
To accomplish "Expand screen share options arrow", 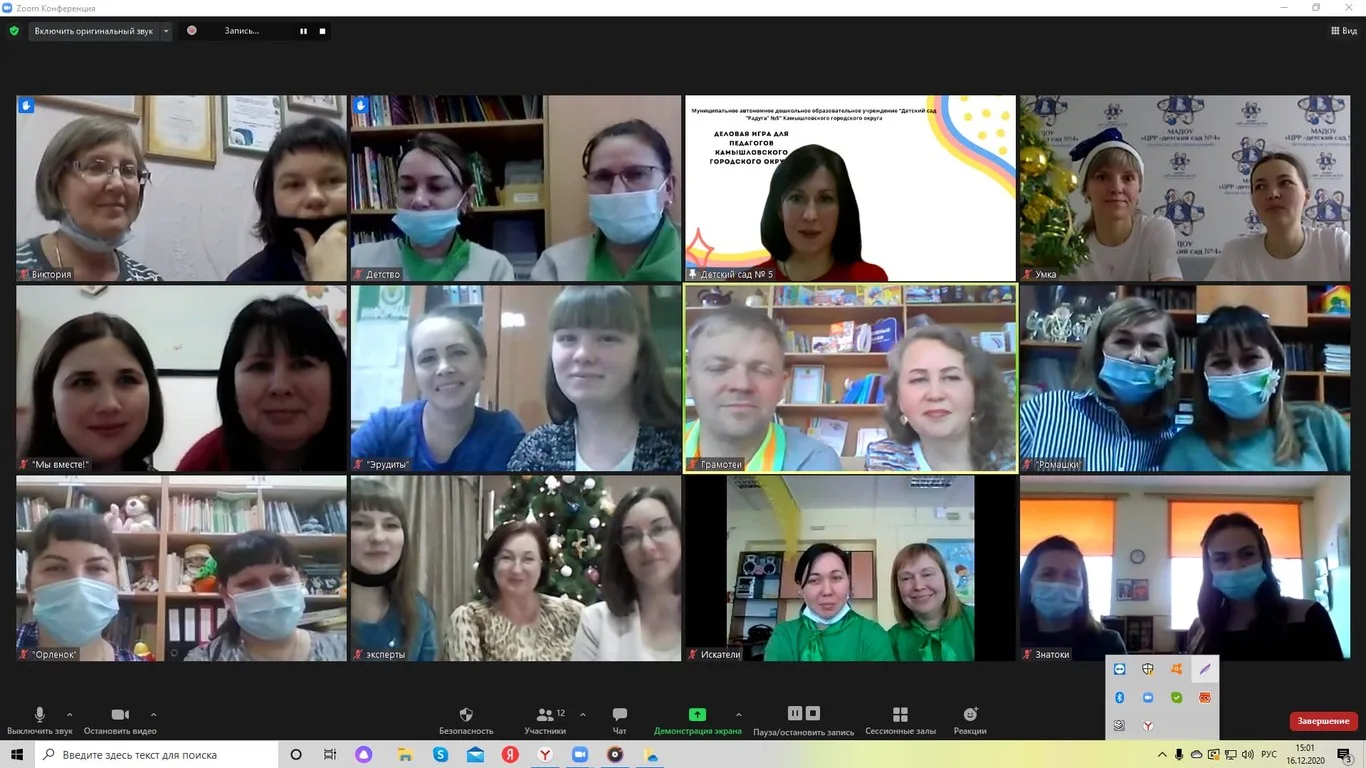I will point(739,715).
